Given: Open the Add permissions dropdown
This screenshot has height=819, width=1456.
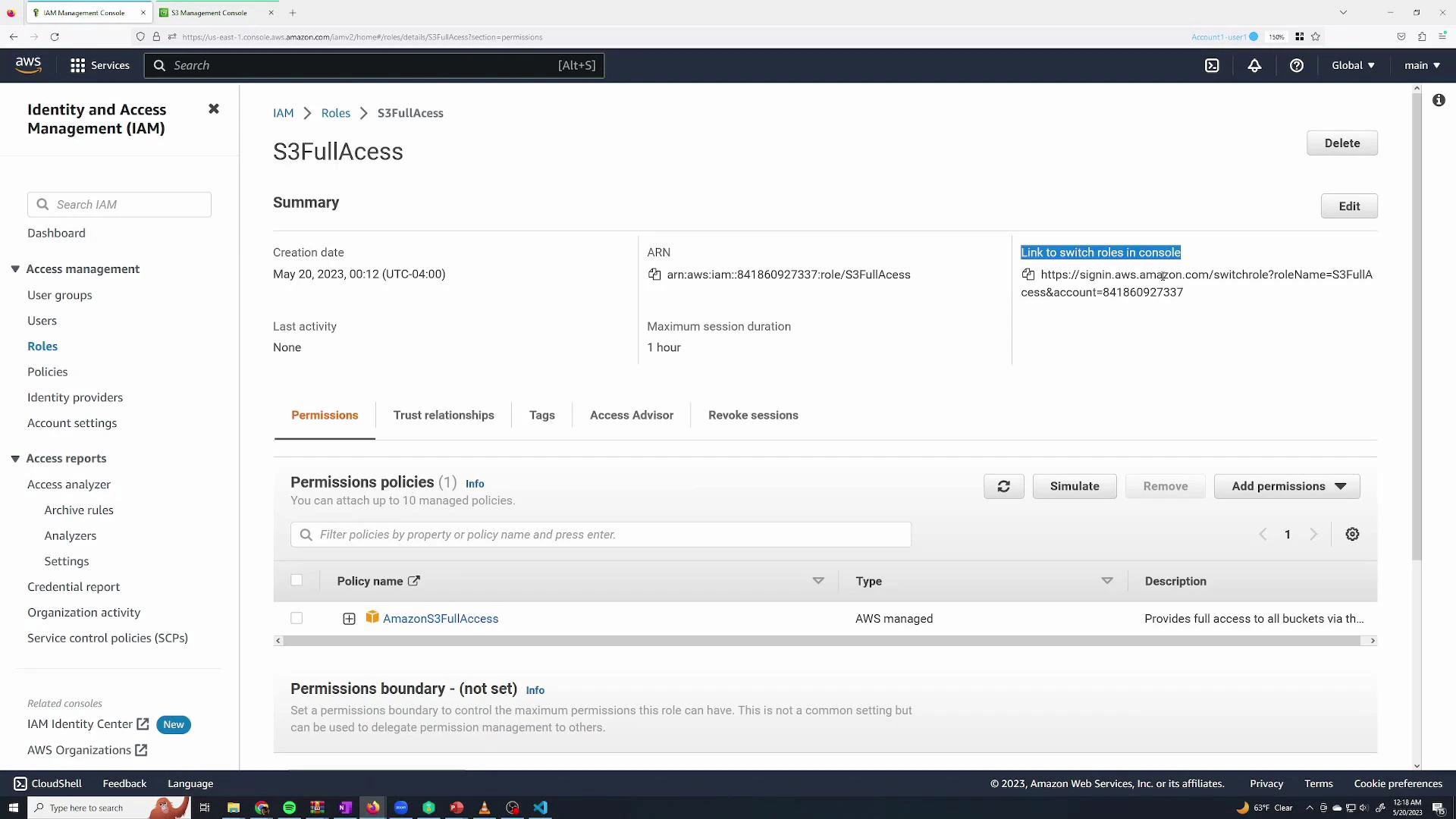Looking at the screenshot, I should (x=1287, y=486).
